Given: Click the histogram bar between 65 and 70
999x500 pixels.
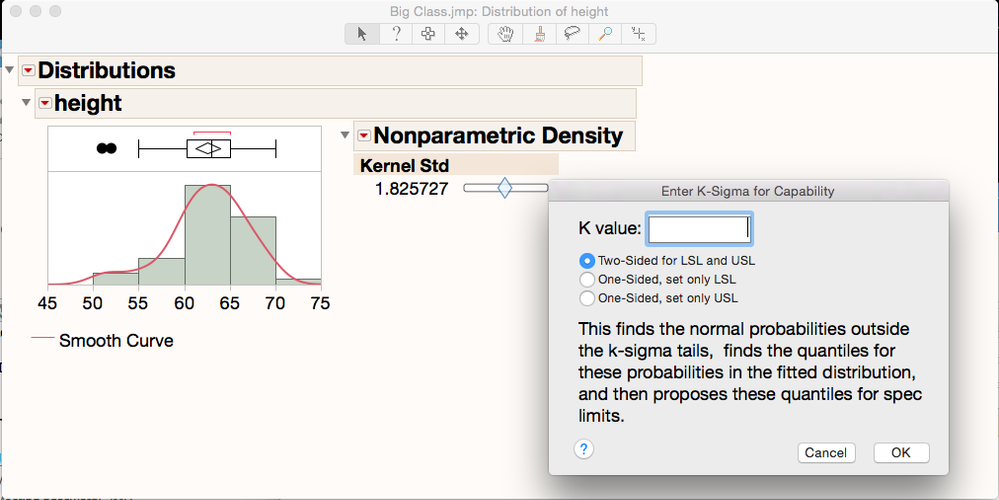Looking at the screenshot, I should pyautogui.click(x=253, y=251).
